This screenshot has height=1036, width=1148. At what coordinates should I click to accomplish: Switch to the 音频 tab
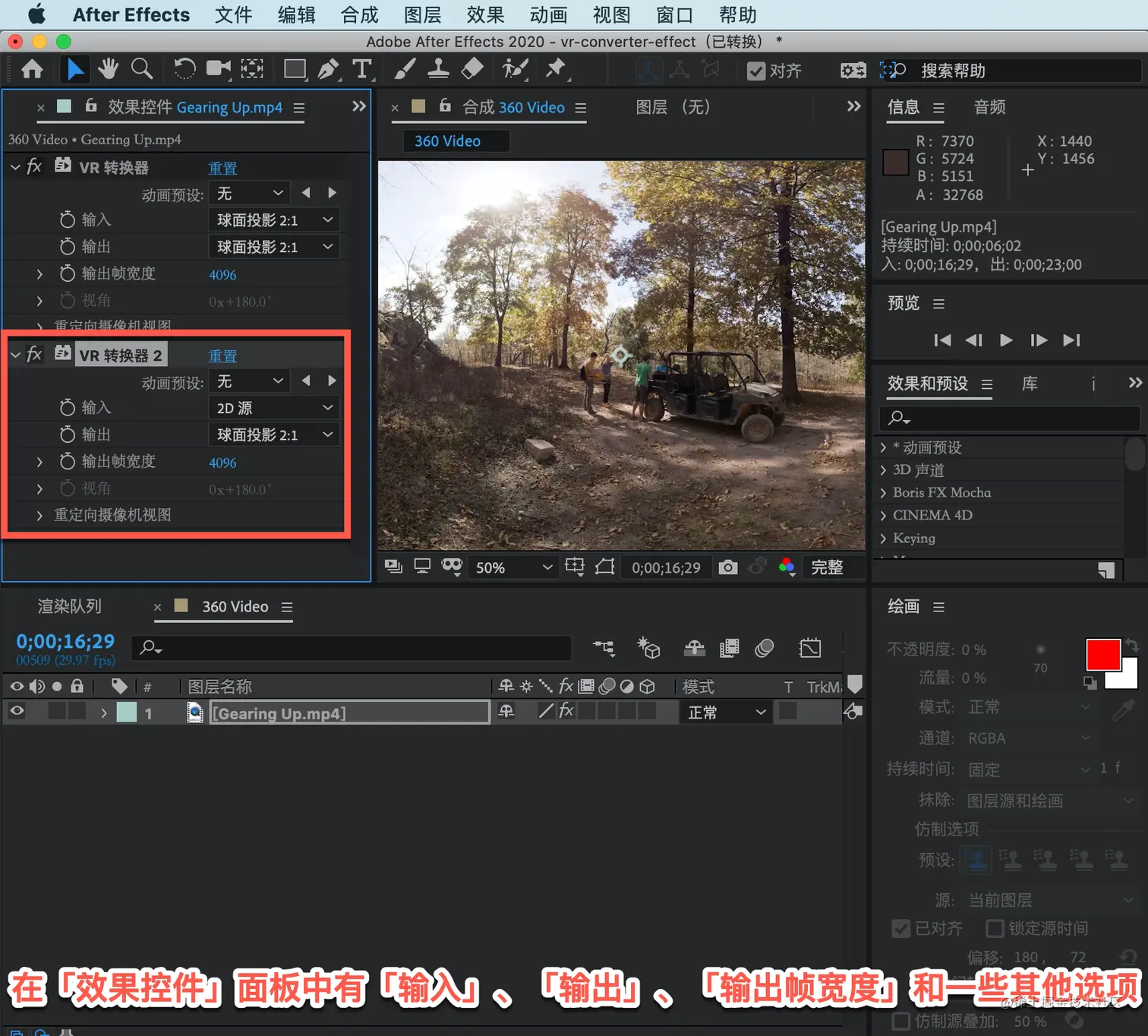click(x=989, y=107)
